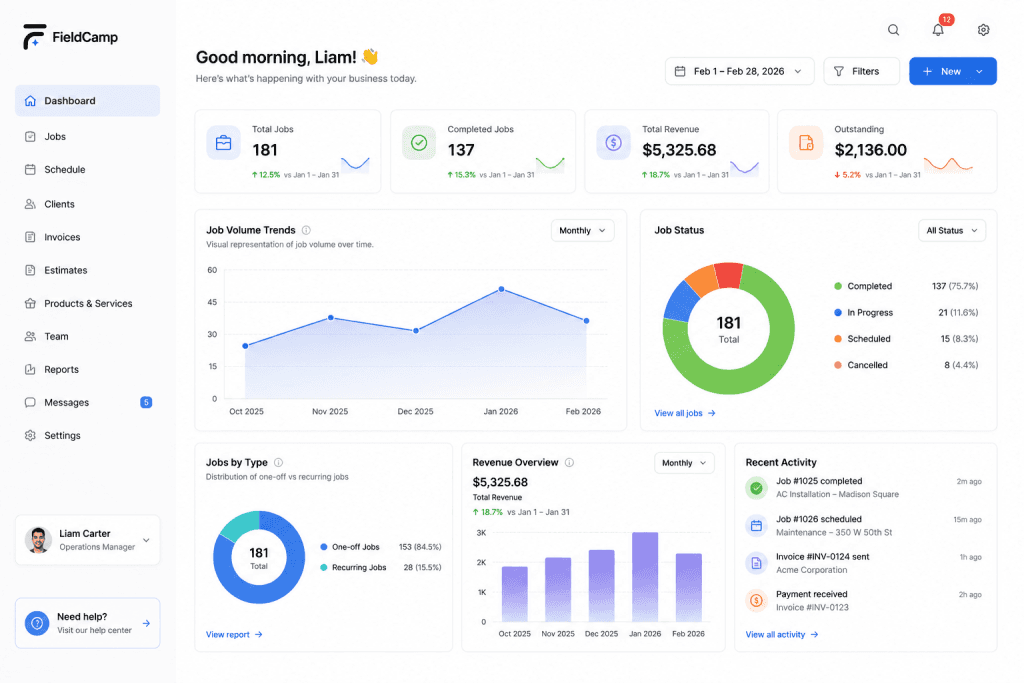1024x683 pixels.
Task: Click the 'AC Installation – Madison Square' text
Action: 837,494
